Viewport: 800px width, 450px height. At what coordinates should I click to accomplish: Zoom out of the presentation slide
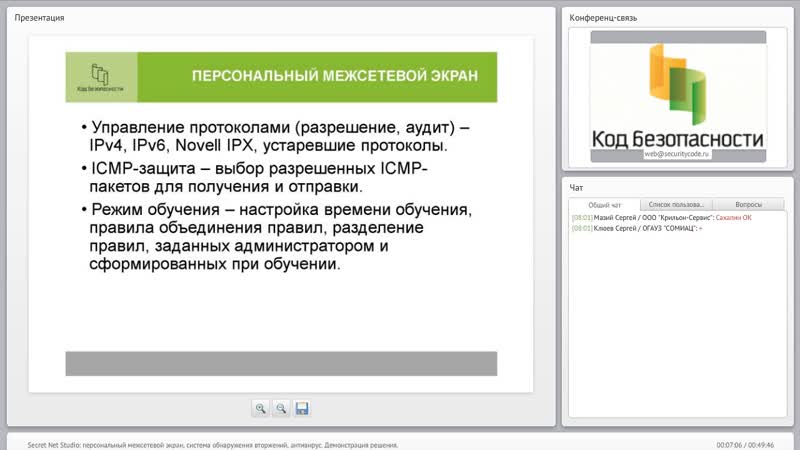(x=281, y=408)
